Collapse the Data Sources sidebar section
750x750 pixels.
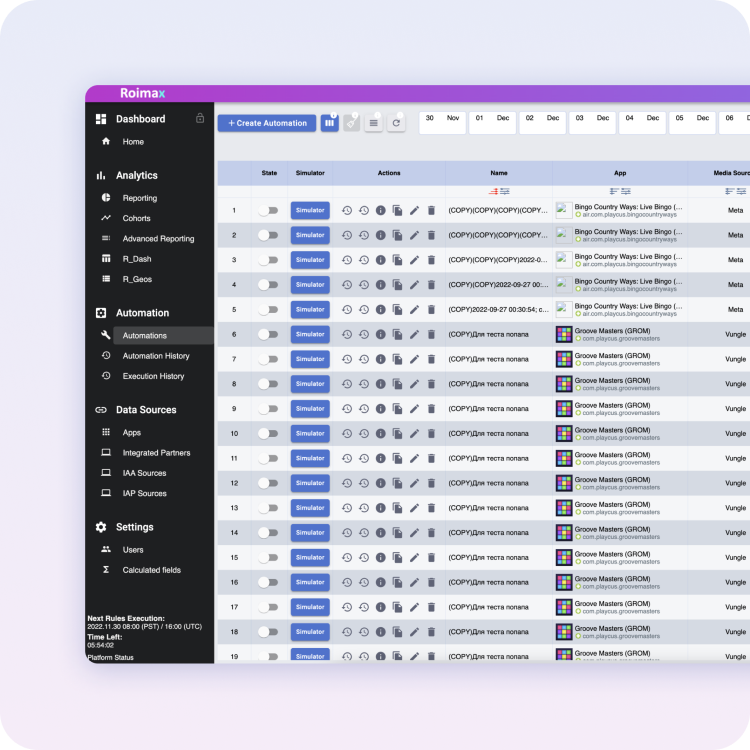pos(146,410)
